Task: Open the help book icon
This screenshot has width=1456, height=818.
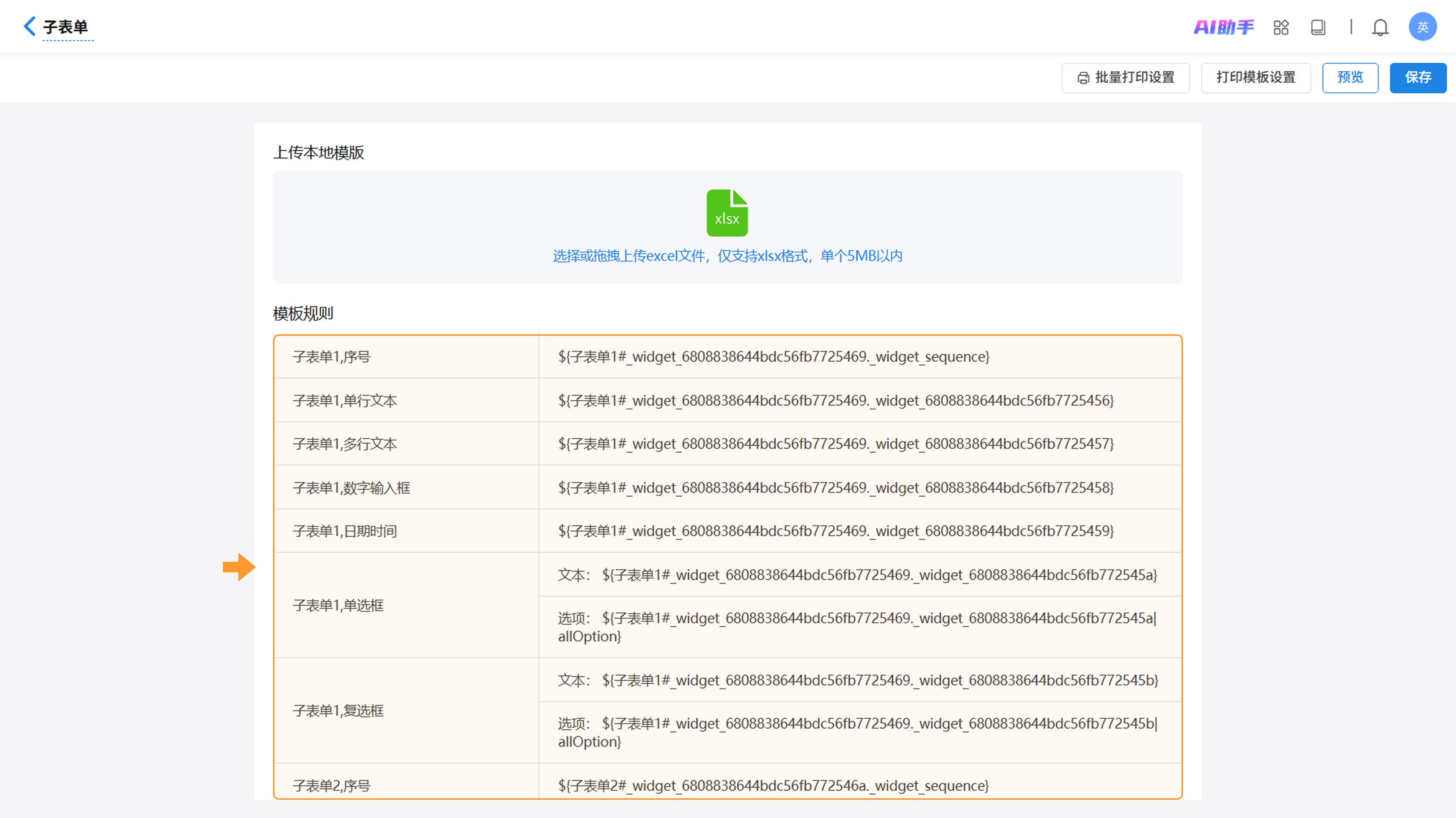Action: [1318, 27]
